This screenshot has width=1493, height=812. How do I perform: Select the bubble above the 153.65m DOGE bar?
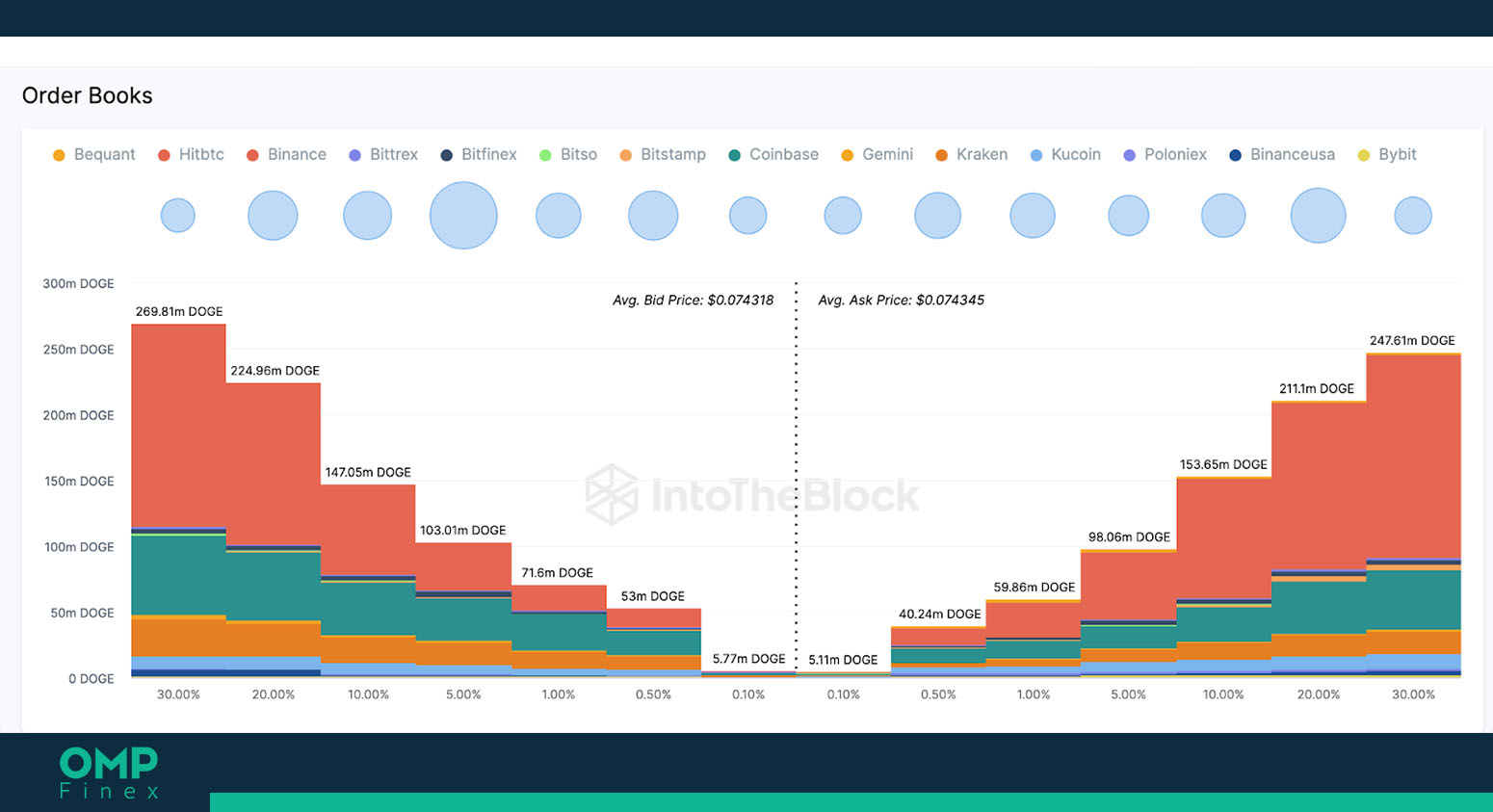pos(1223,215)
